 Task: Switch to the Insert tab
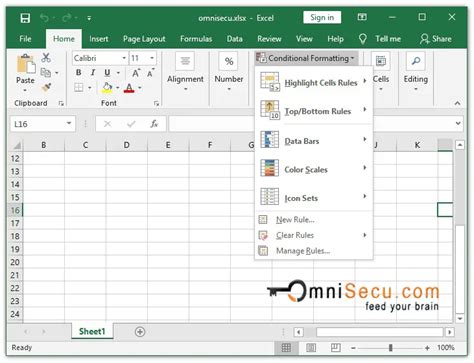99,39
